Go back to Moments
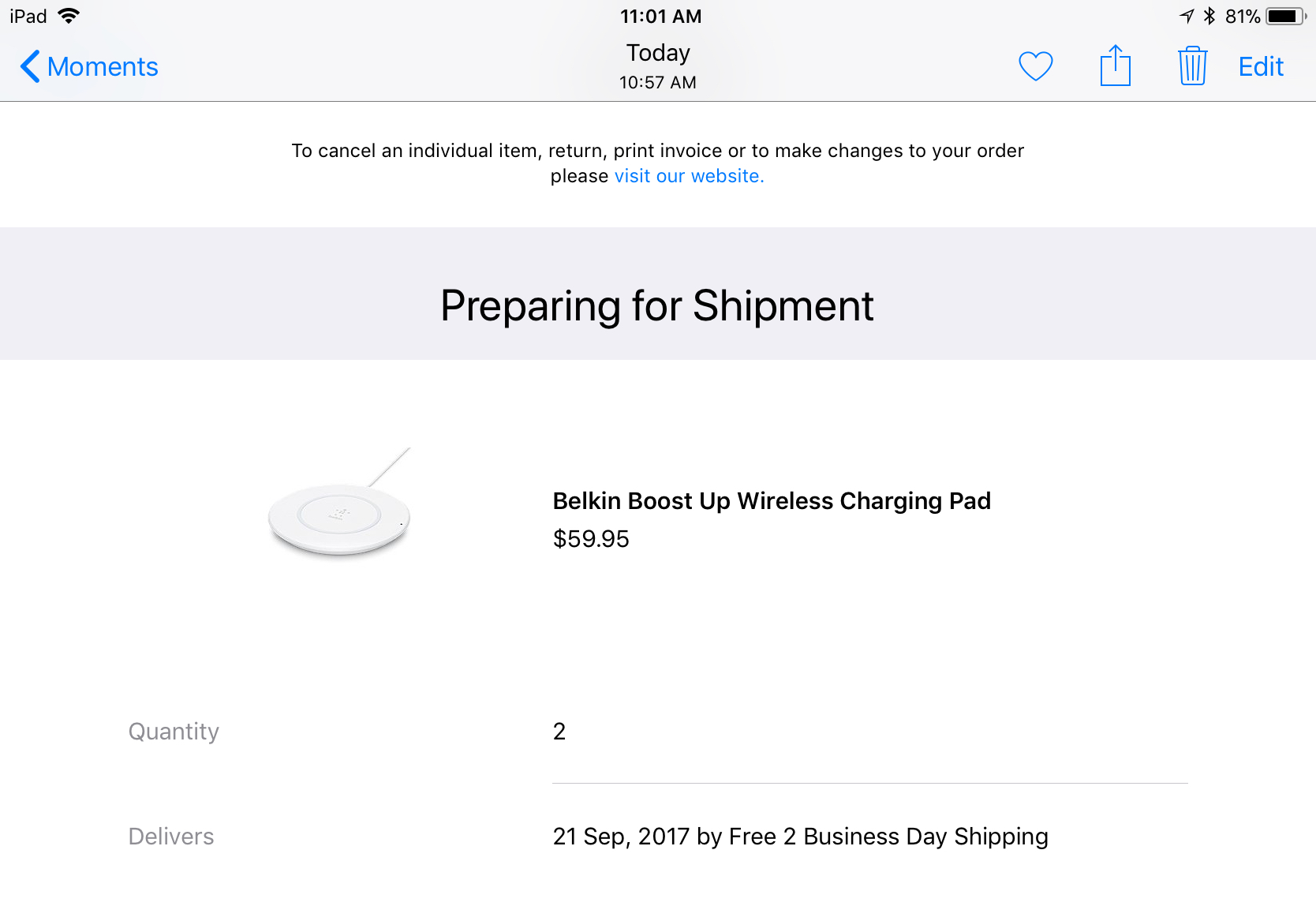This screenshot has height=906, width=1316. (103, 67)
